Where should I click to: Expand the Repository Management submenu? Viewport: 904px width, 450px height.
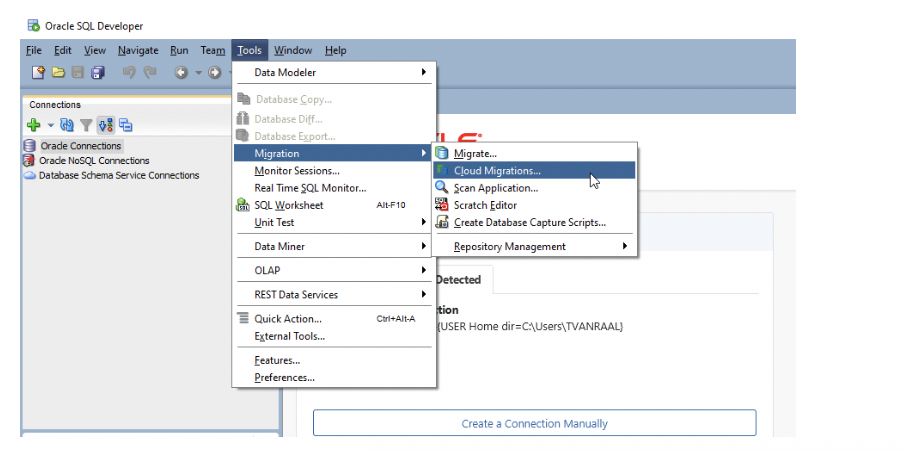(534, 246)
